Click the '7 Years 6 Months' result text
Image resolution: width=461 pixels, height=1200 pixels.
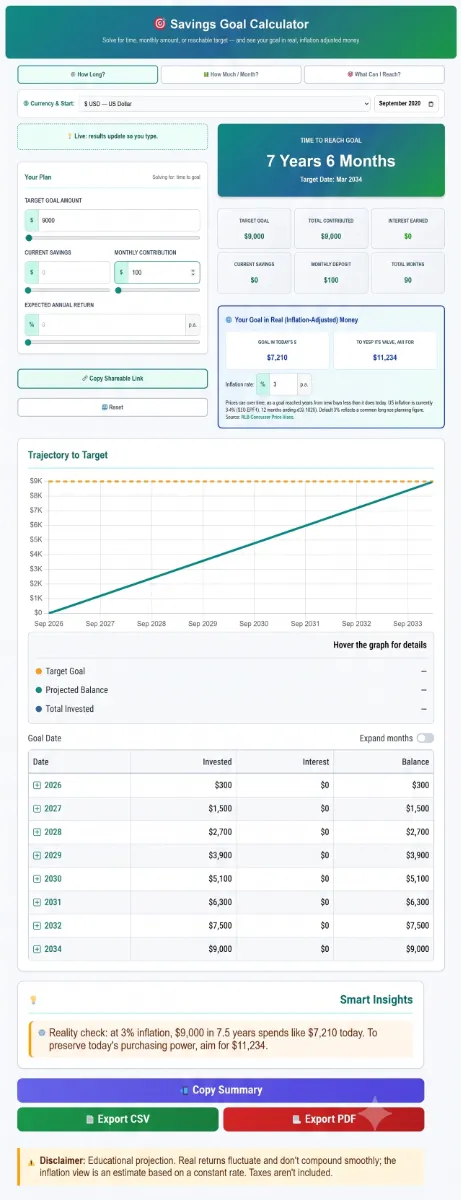coord(331,161)
